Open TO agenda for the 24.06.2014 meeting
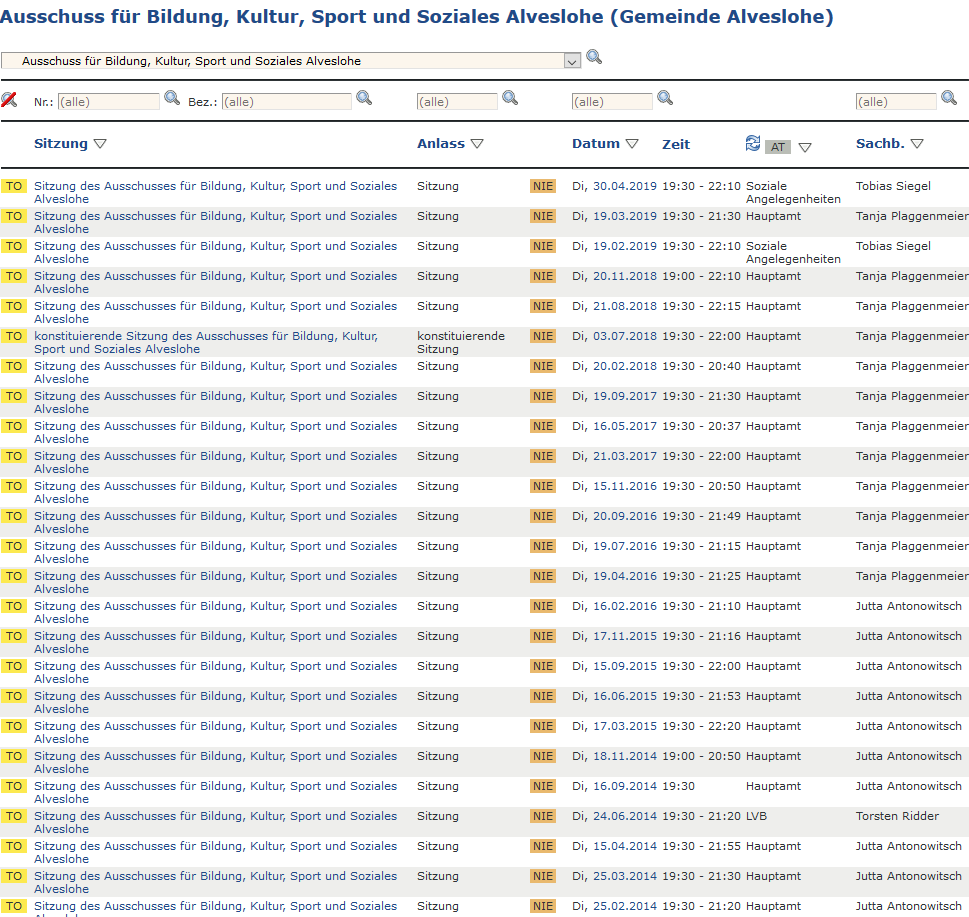This screenshot has width=969, height=917. pos(14,816)
